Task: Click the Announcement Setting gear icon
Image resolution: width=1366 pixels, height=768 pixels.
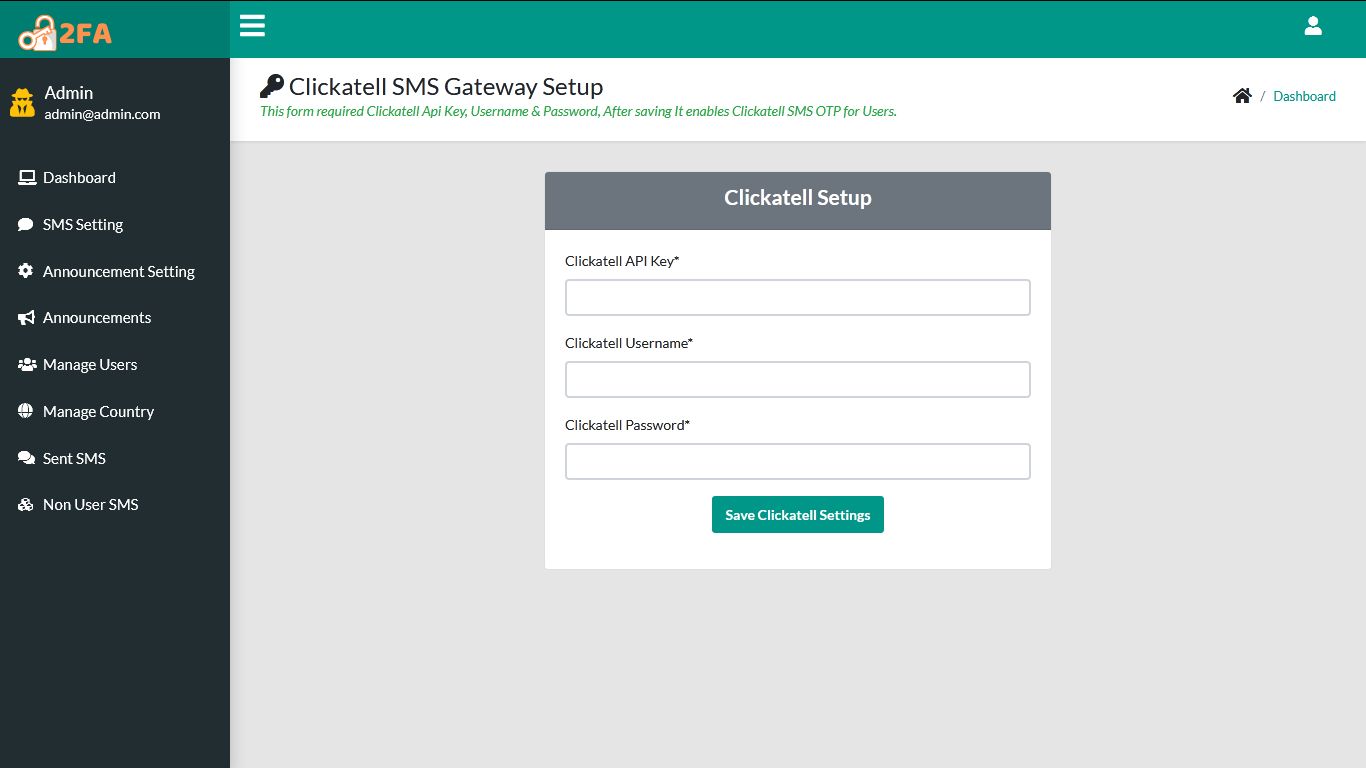Action: pyautogui.click(x=26, y=271)
